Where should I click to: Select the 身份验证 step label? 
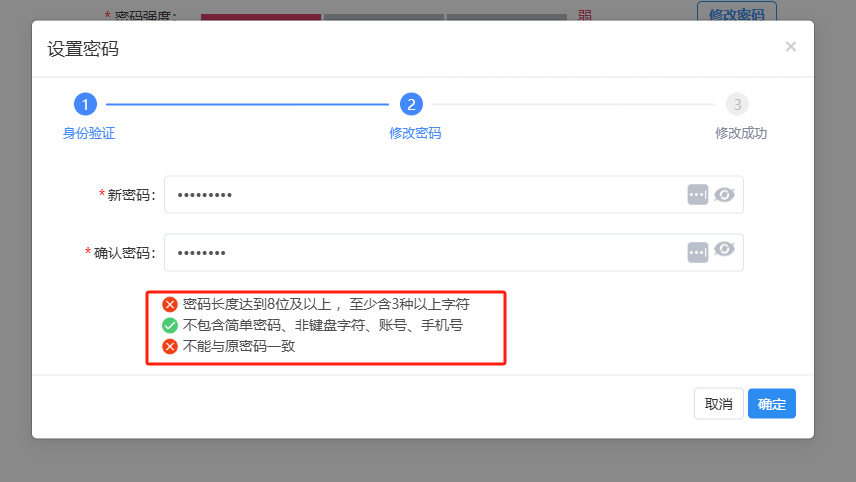click(x=88, y=133)
